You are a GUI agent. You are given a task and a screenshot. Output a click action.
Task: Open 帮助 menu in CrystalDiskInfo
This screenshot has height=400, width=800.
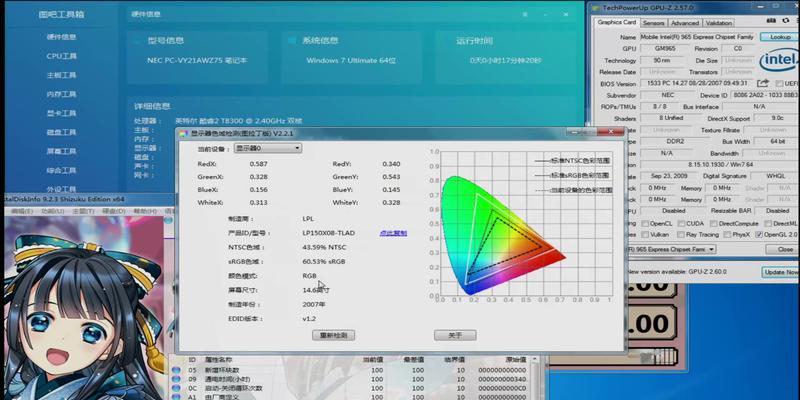144,211
